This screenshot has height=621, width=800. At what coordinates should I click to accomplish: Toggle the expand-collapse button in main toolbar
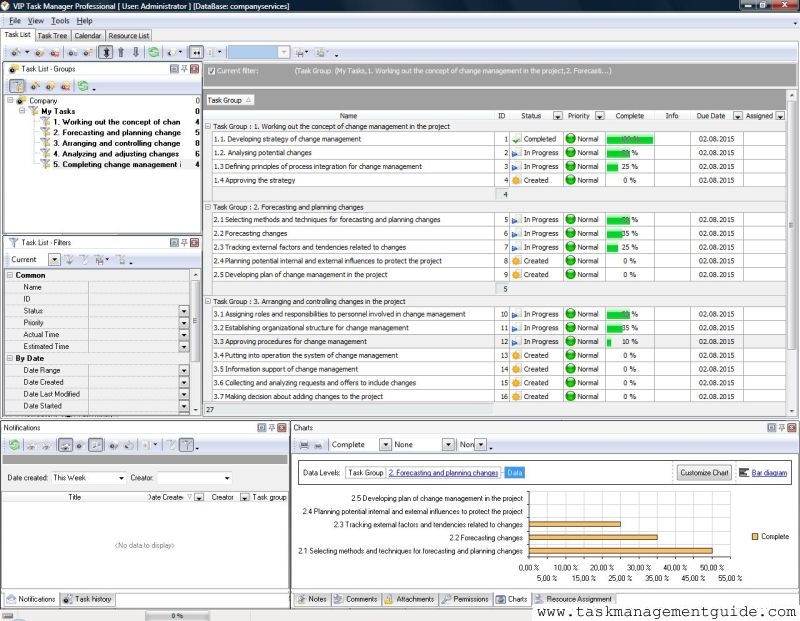point(106,52)
